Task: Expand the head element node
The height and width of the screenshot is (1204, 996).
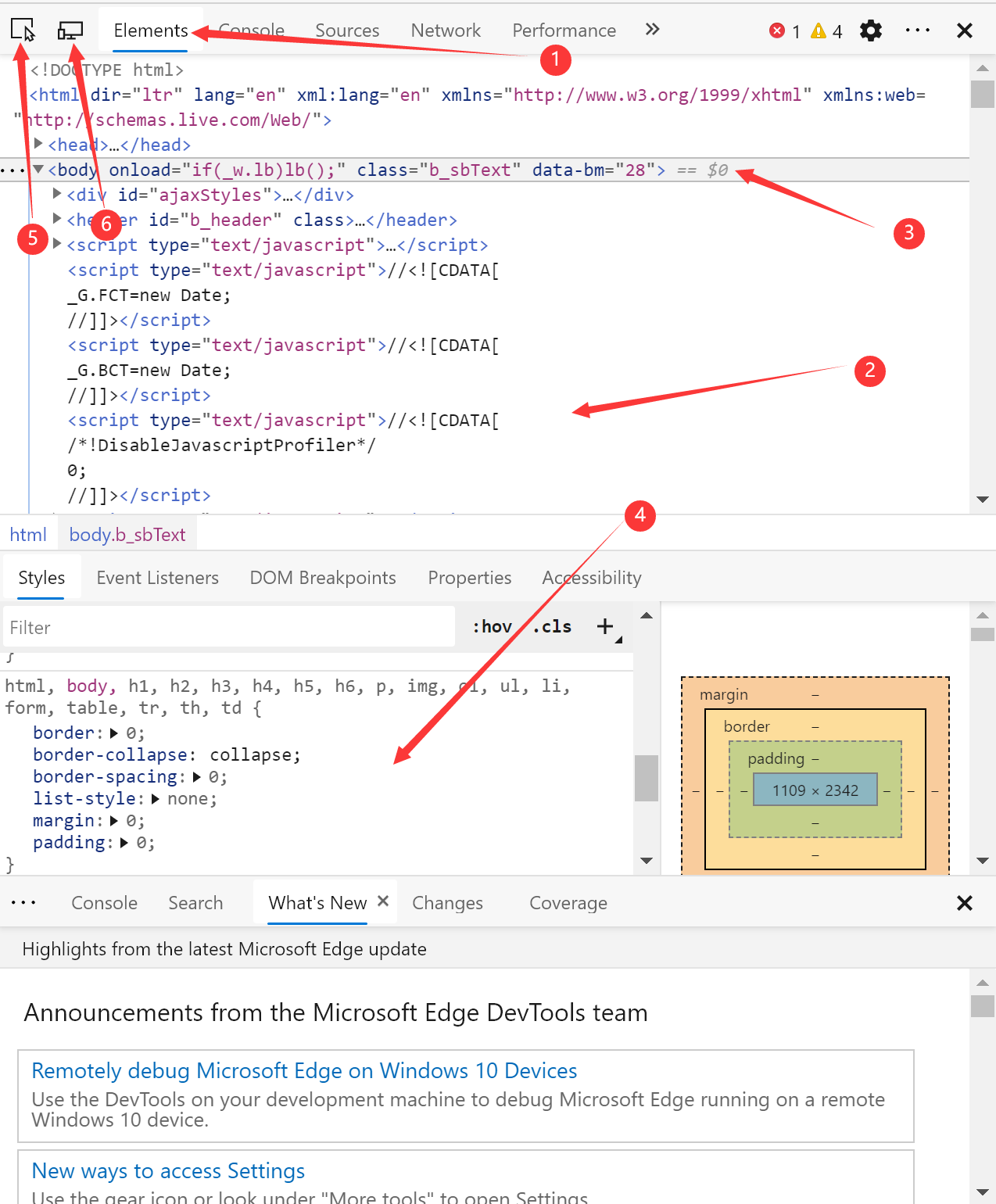Action: (x=38, y=144)
